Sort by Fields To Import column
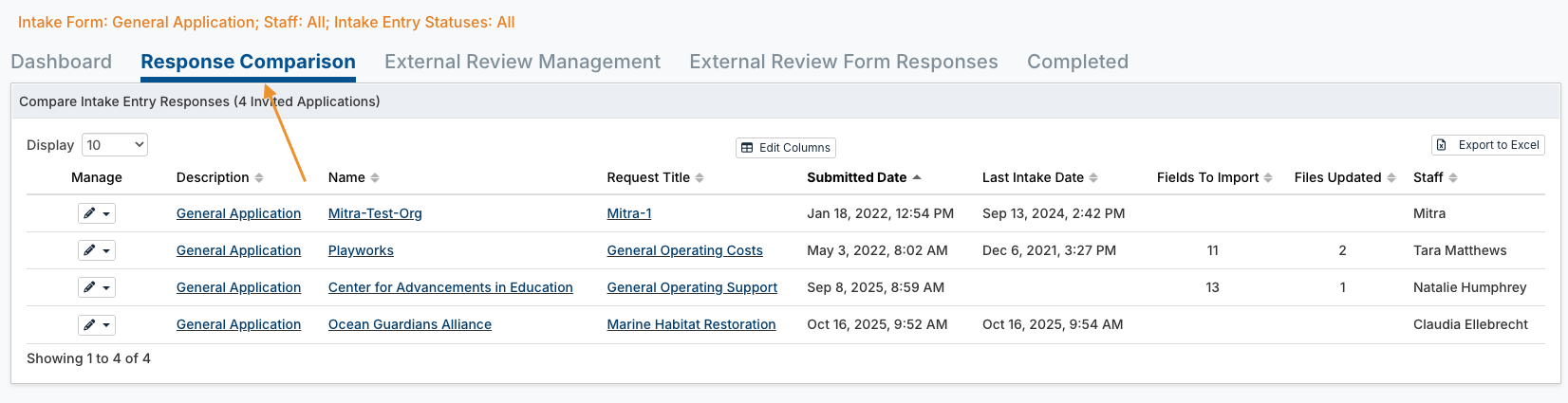 (x=1214, y=177)
